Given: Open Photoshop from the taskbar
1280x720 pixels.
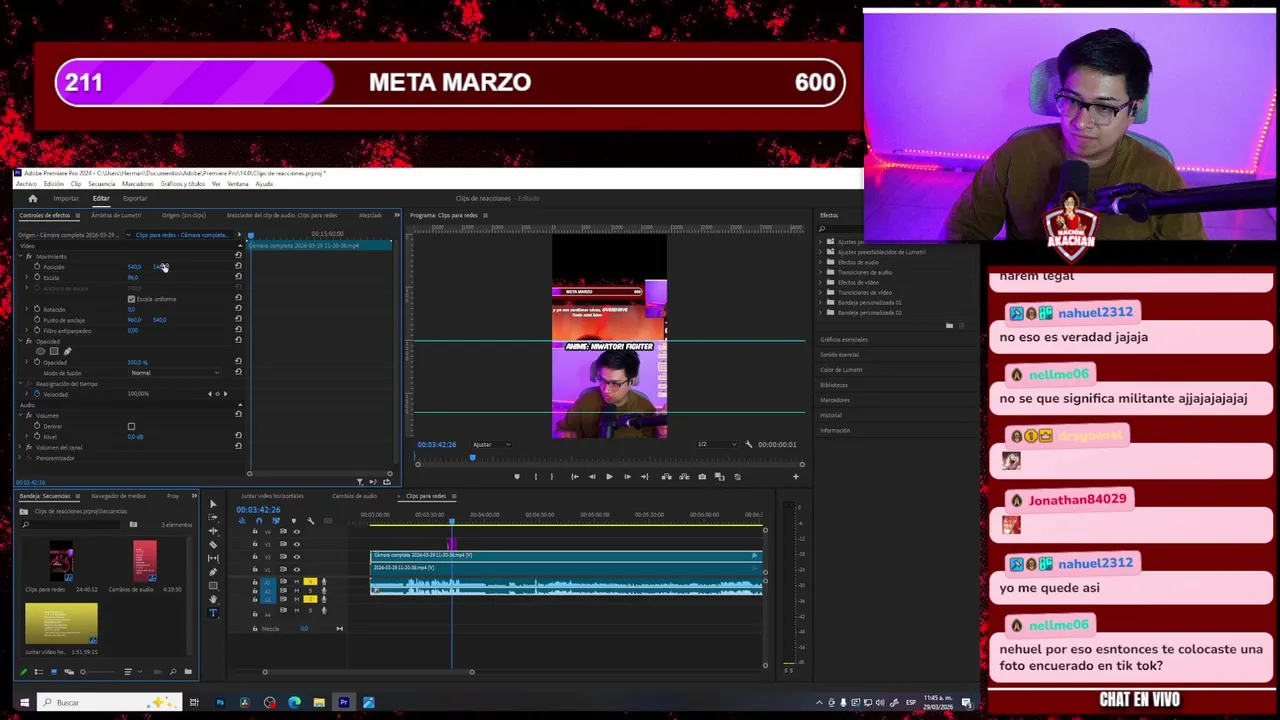Looking at the screenshot, I should tap(220, 702).
